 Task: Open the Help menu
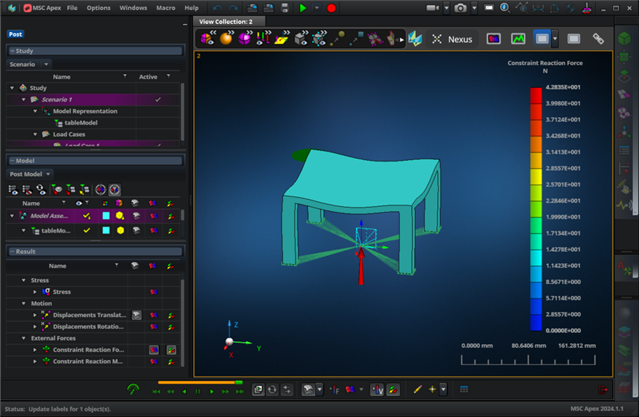[x=191, y=8]
